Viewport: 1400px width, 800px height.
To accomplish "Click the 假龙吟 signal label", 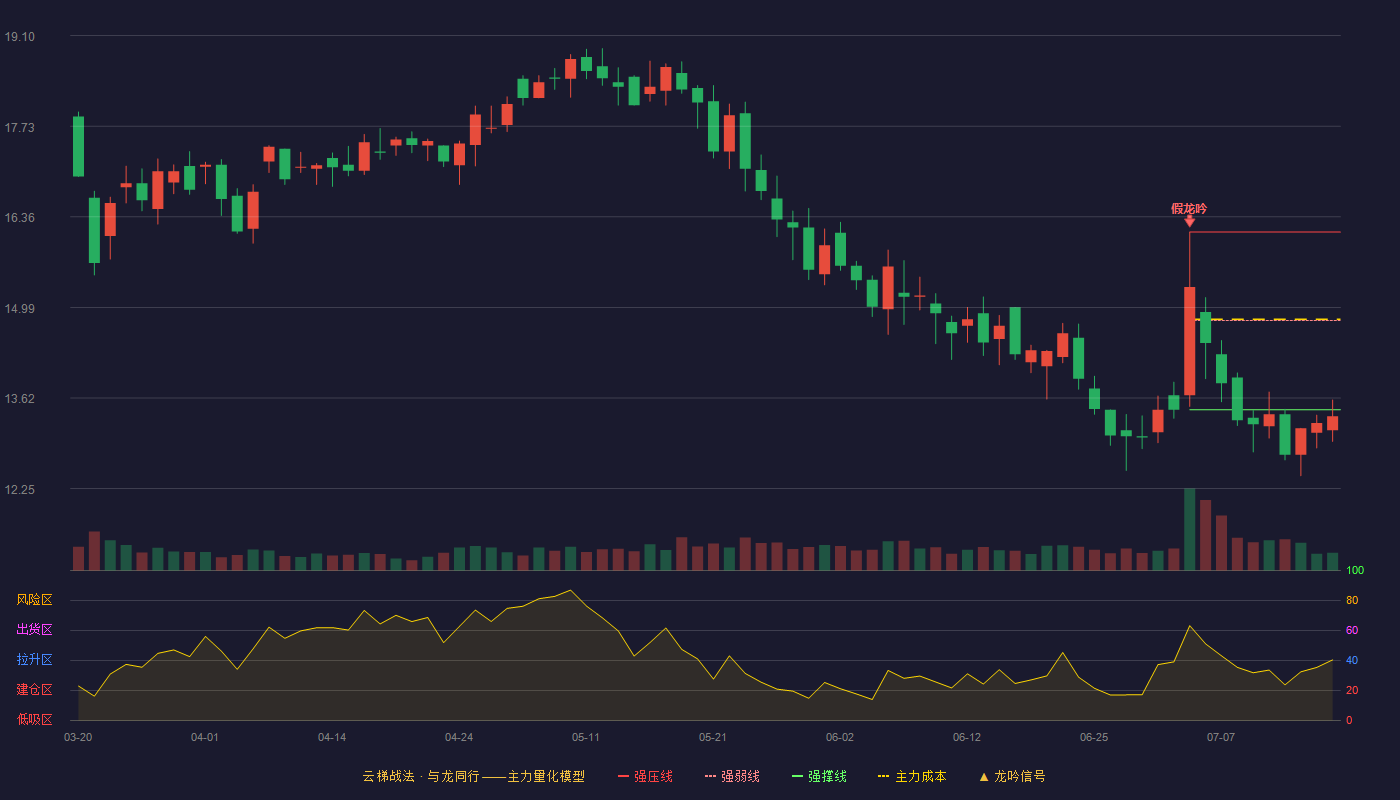I will point(1189,208).
